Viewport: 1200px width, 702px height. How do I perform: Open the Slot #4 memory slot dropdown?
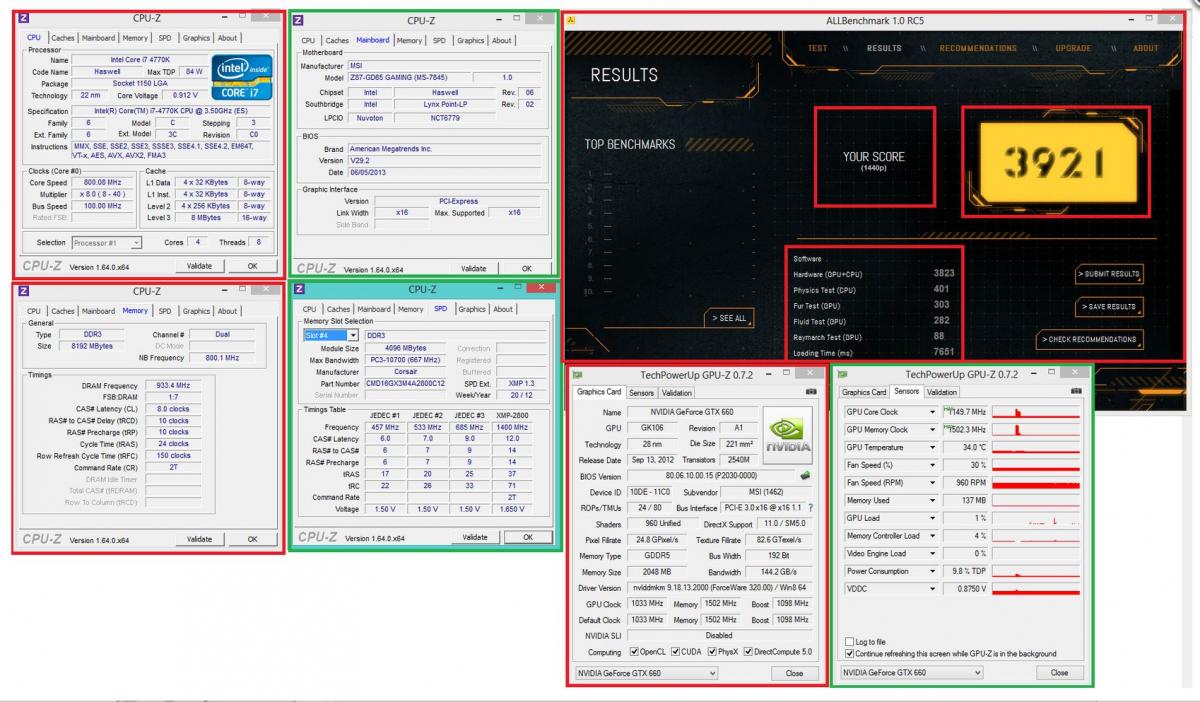click(x=330, y=335)
